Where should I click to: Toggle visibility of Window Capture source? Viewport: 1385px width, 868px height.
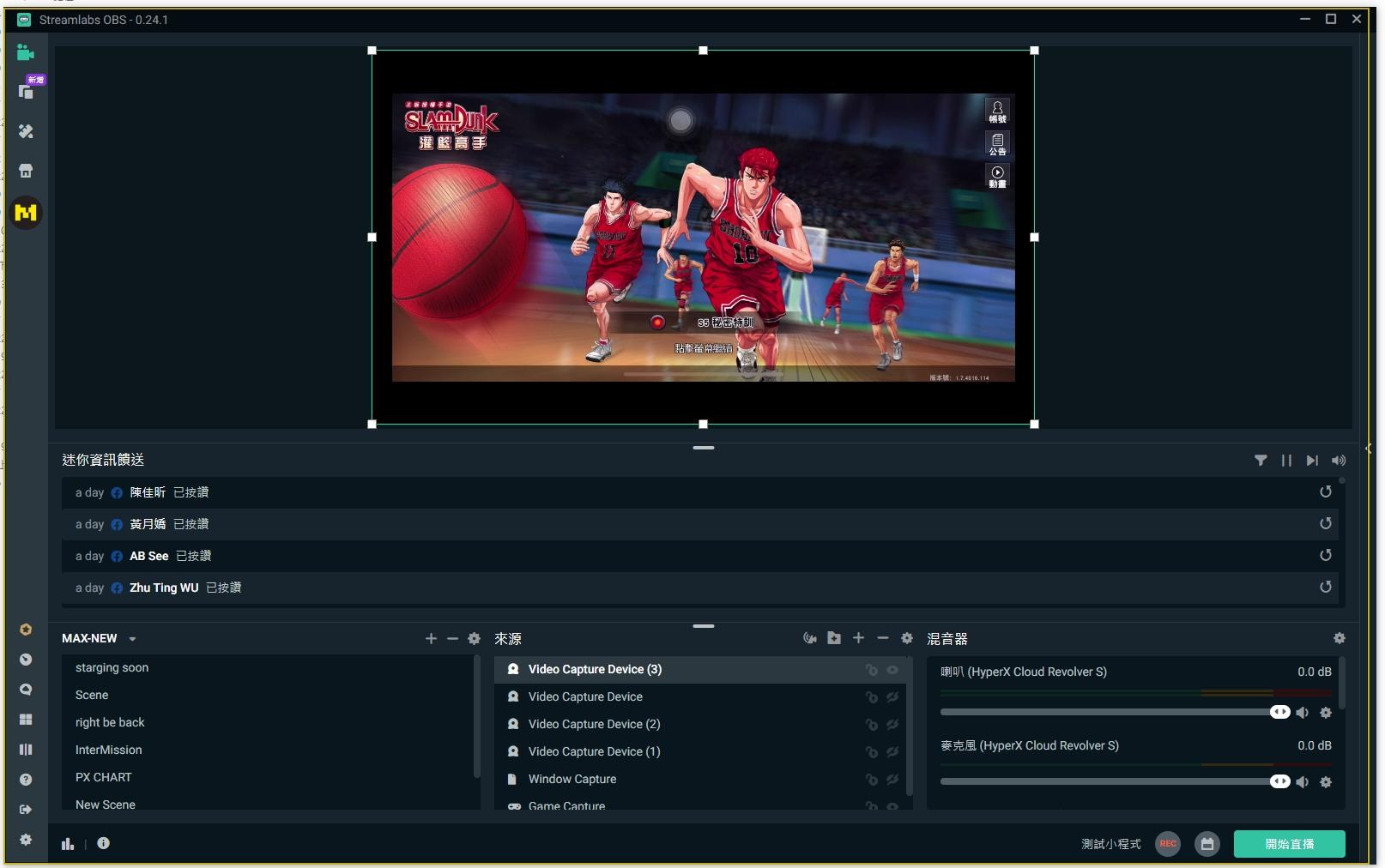coord(892,780)
